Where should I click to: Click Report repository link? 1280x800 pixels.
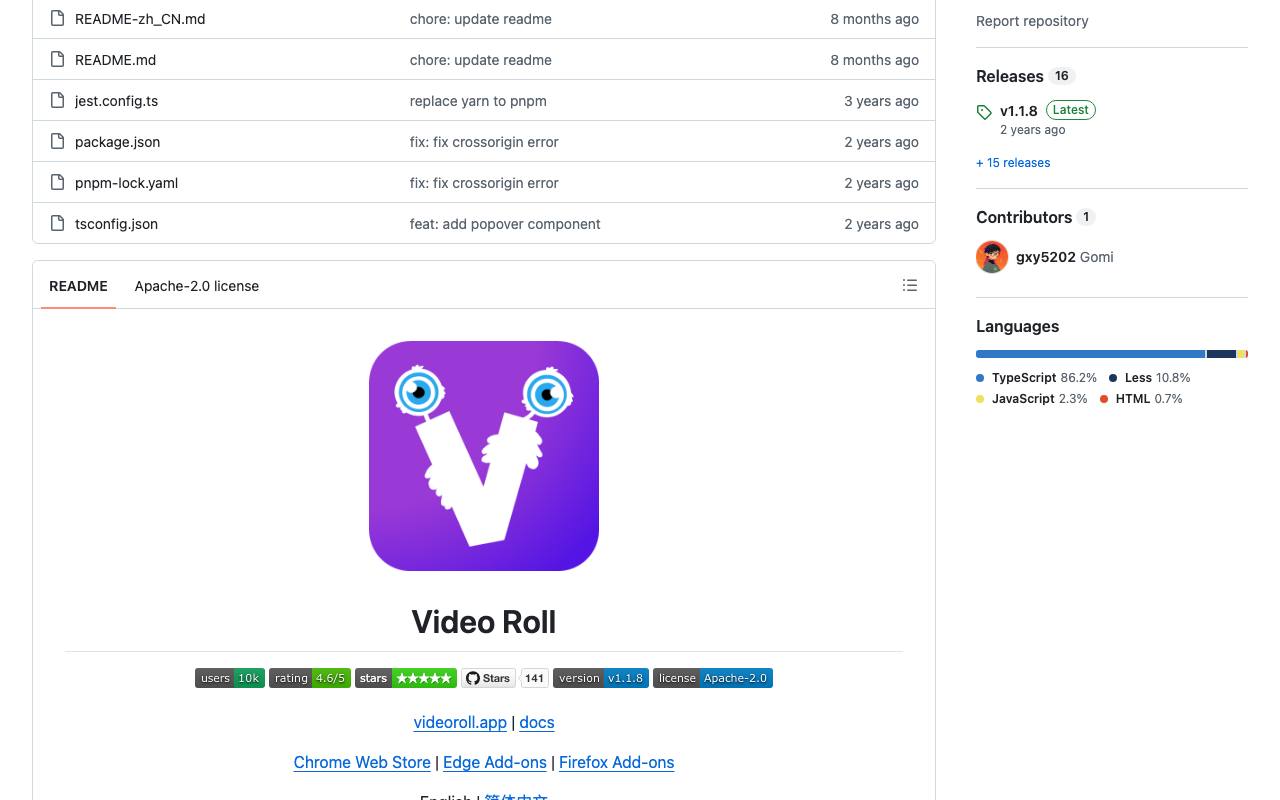[x=1032, y=21]
